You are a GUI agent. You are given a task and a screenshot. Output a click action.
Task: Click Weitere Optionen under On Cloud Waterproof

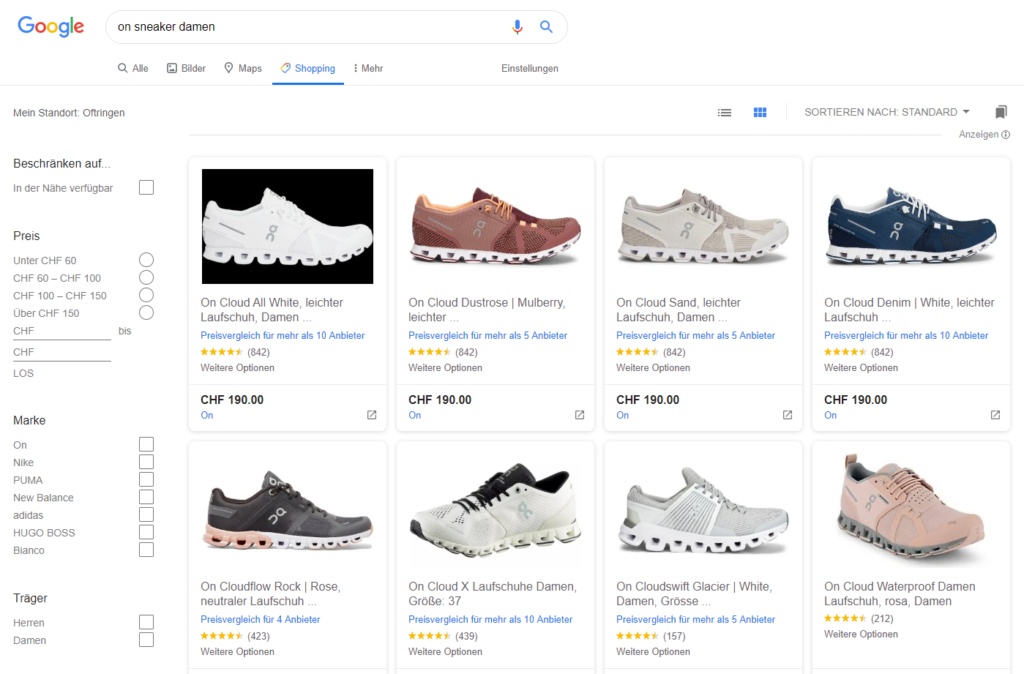[861, 635]
